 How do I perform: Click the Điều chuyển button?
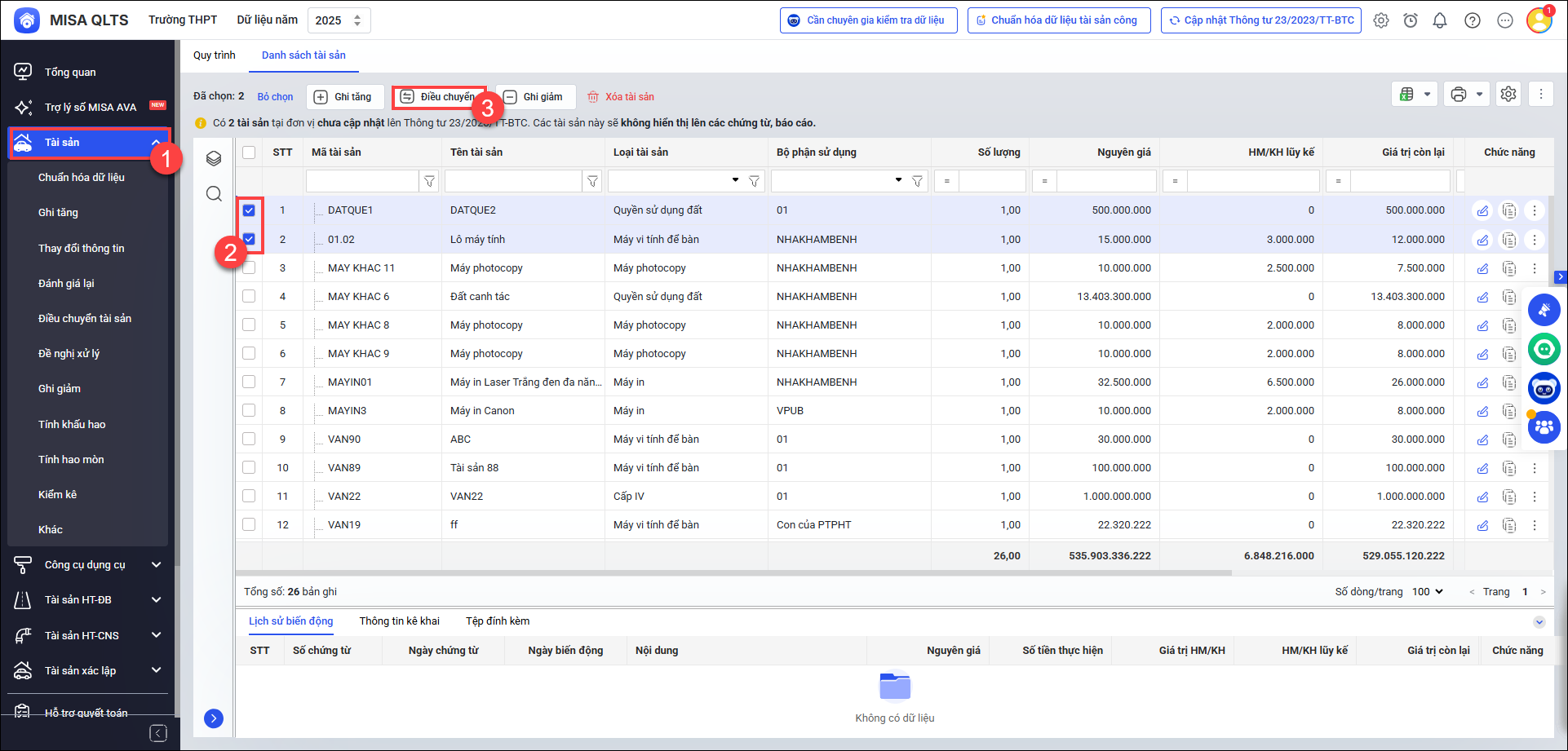pyautogui.click(x=439, y=97)
